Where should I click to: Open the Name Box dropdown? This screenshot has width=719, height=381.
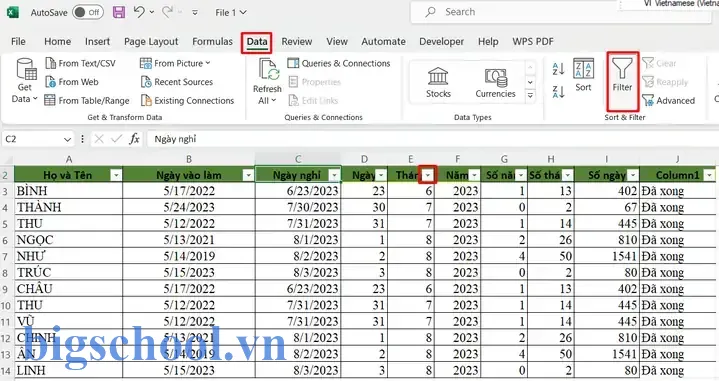(x=67, y=139)
